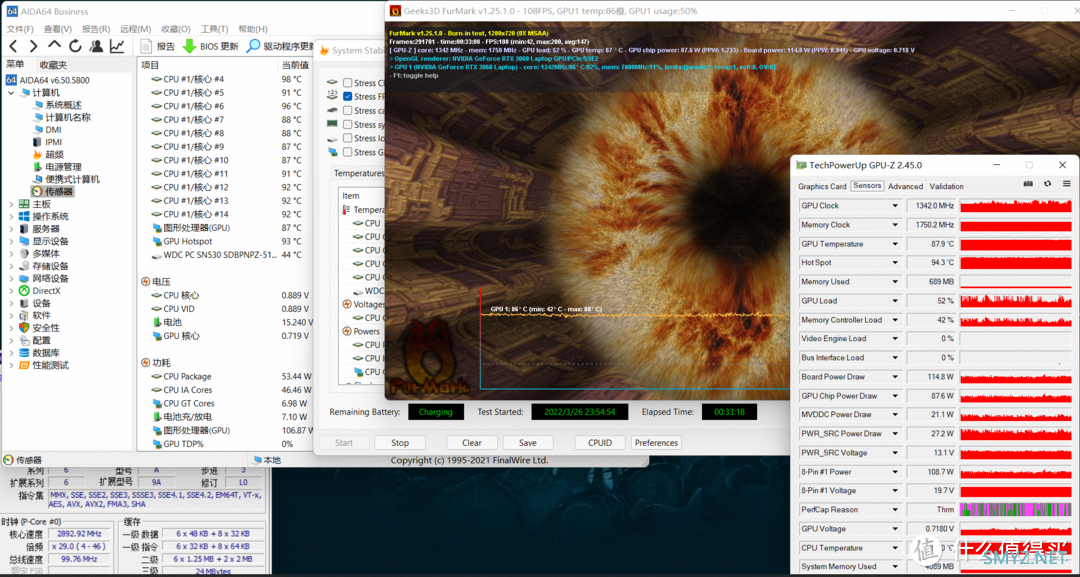The width and height of the screenshot is (1080, 577).
Task: Expand 主板 tree node
Action: tap(11, 204)
